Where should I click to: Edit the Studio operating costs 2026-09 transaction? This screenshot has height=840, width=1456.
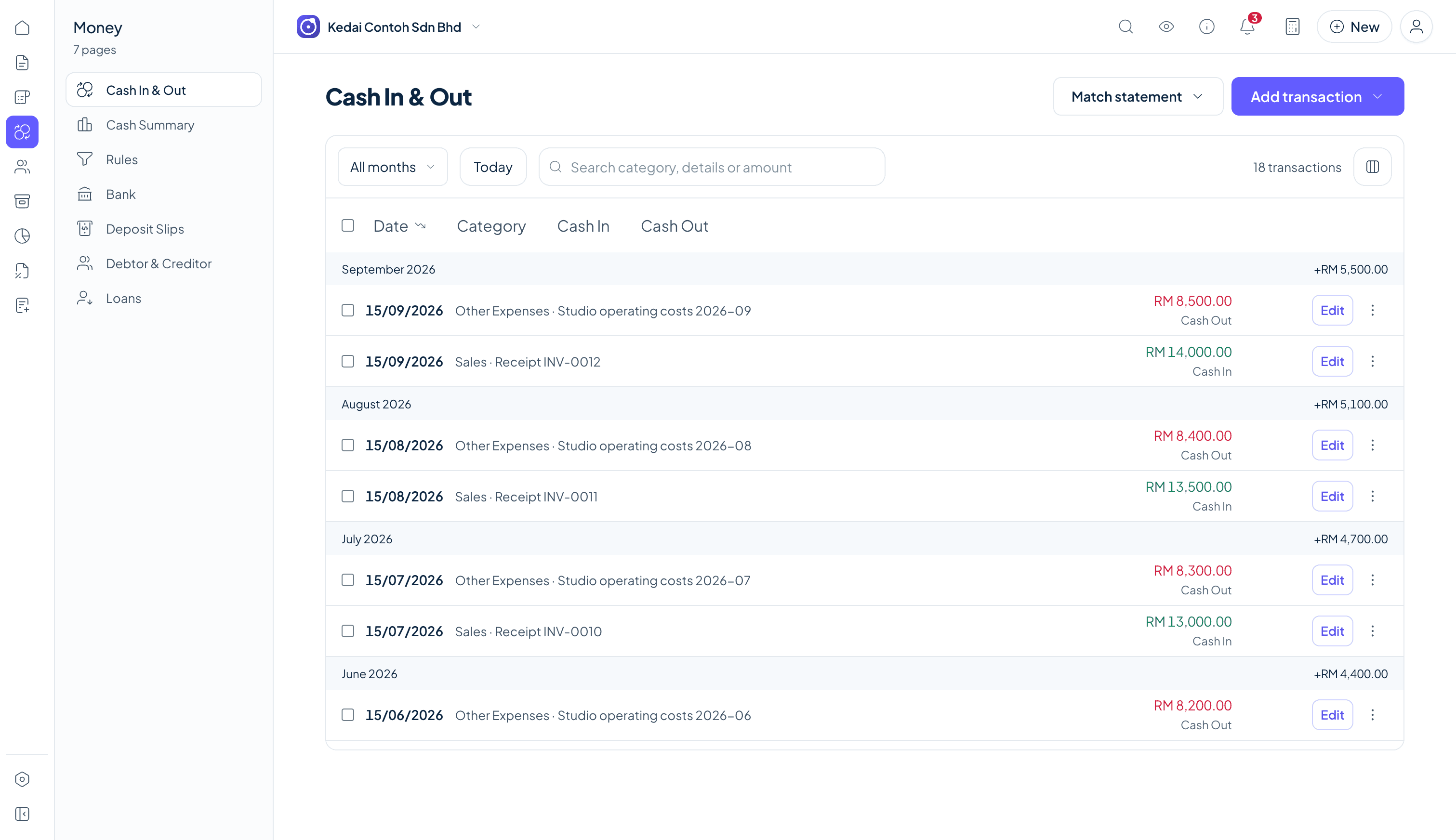[x=1332, y=310]
